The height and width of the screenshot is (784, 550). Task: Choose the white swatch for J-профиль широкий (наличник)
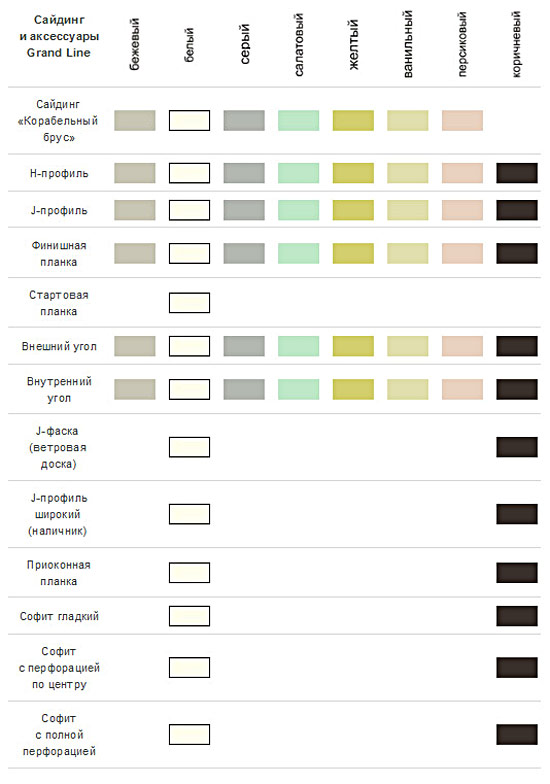click(189, 514)
